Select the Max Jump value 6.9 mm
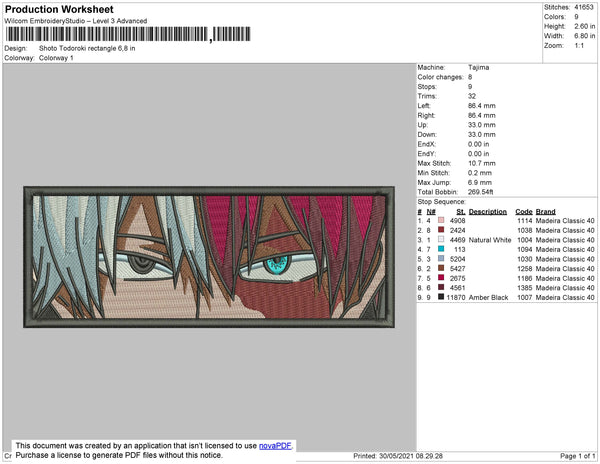Viewport: 600px width, 464px height. (479, 182)
